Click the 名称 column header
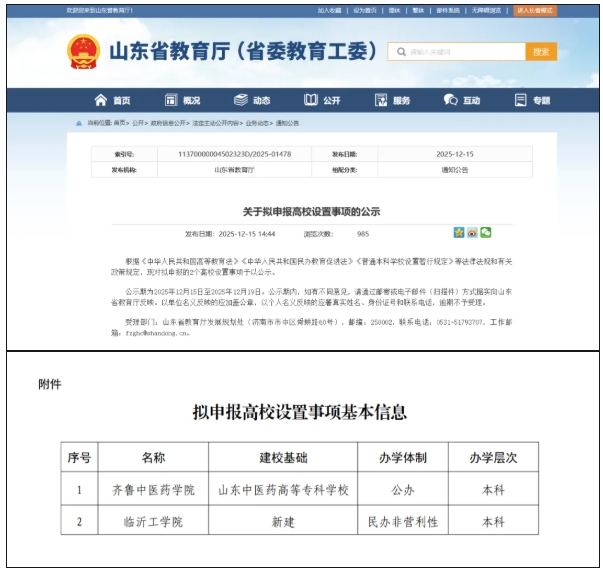 (153, 458)
